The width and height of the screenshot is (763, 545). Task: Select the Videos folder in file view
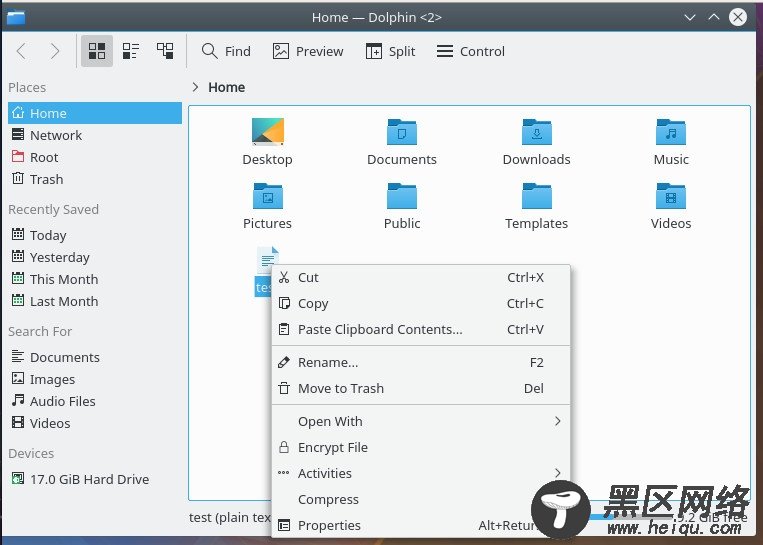coord(671,196)
